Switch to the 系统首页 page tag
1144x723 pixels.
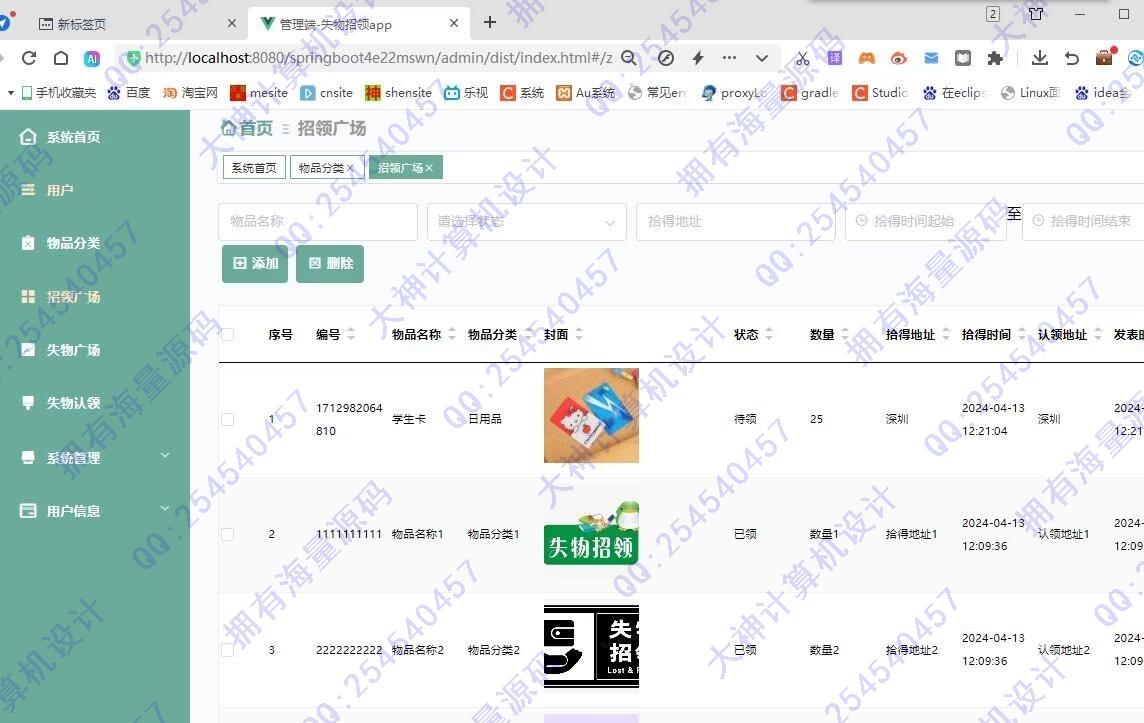coord(254,168)
